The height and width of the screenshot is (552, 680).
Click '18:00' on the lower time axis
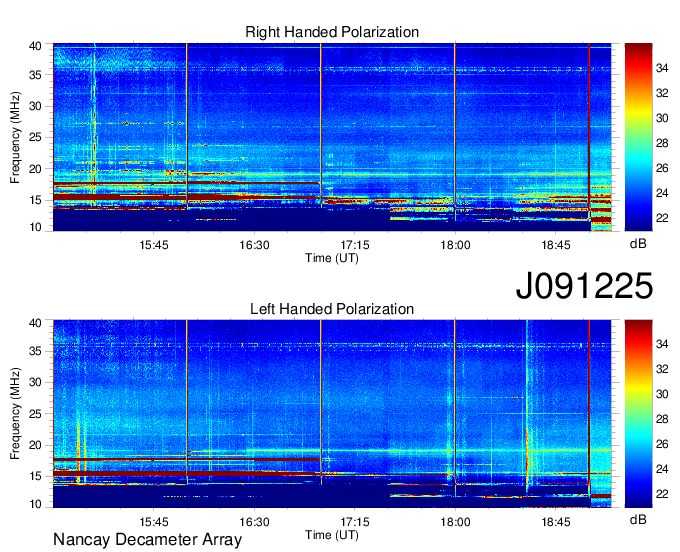[455, 522]
